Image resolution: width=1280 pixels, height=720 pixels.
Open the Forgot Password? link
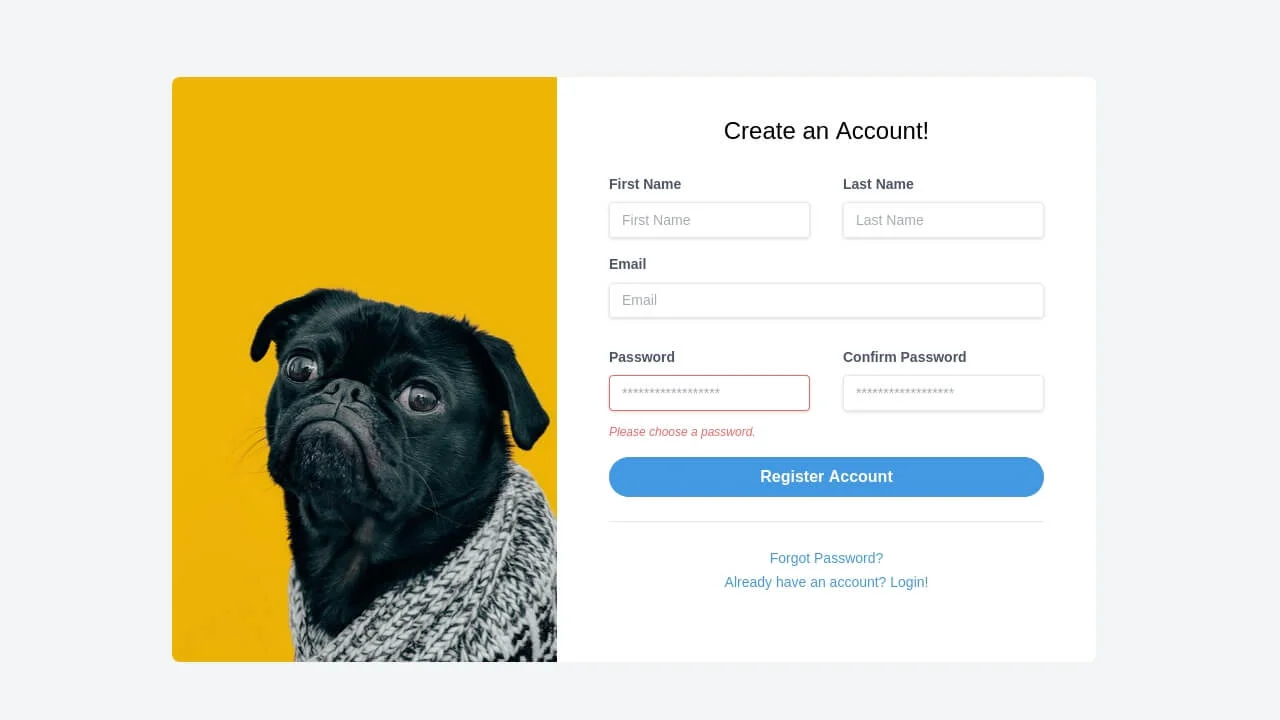click(826, 558)
